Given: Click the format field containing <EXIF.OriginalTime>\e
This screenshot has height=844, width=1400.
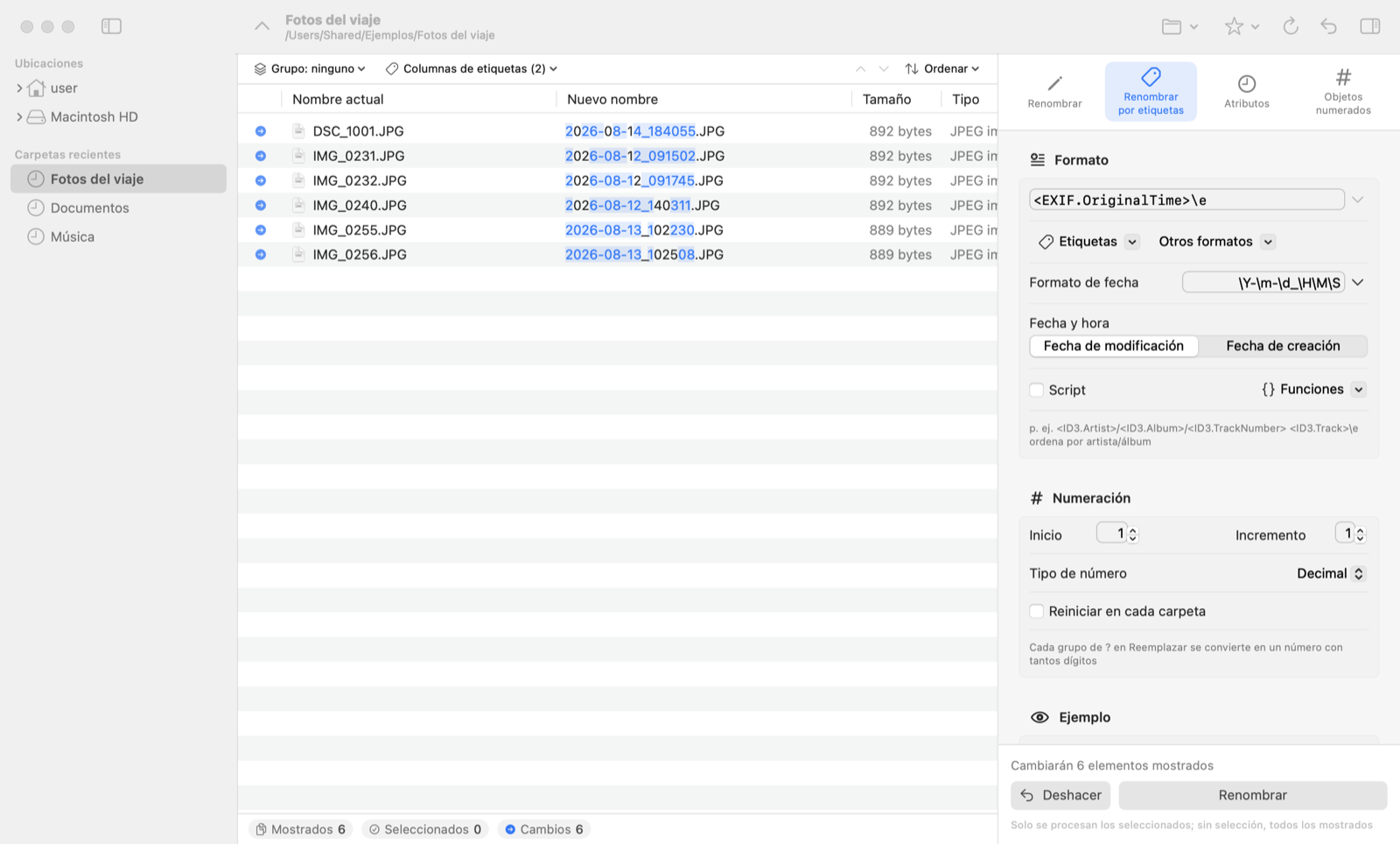Looking at the screenshot, I should pyautogui.click(x=1187, y=200).
